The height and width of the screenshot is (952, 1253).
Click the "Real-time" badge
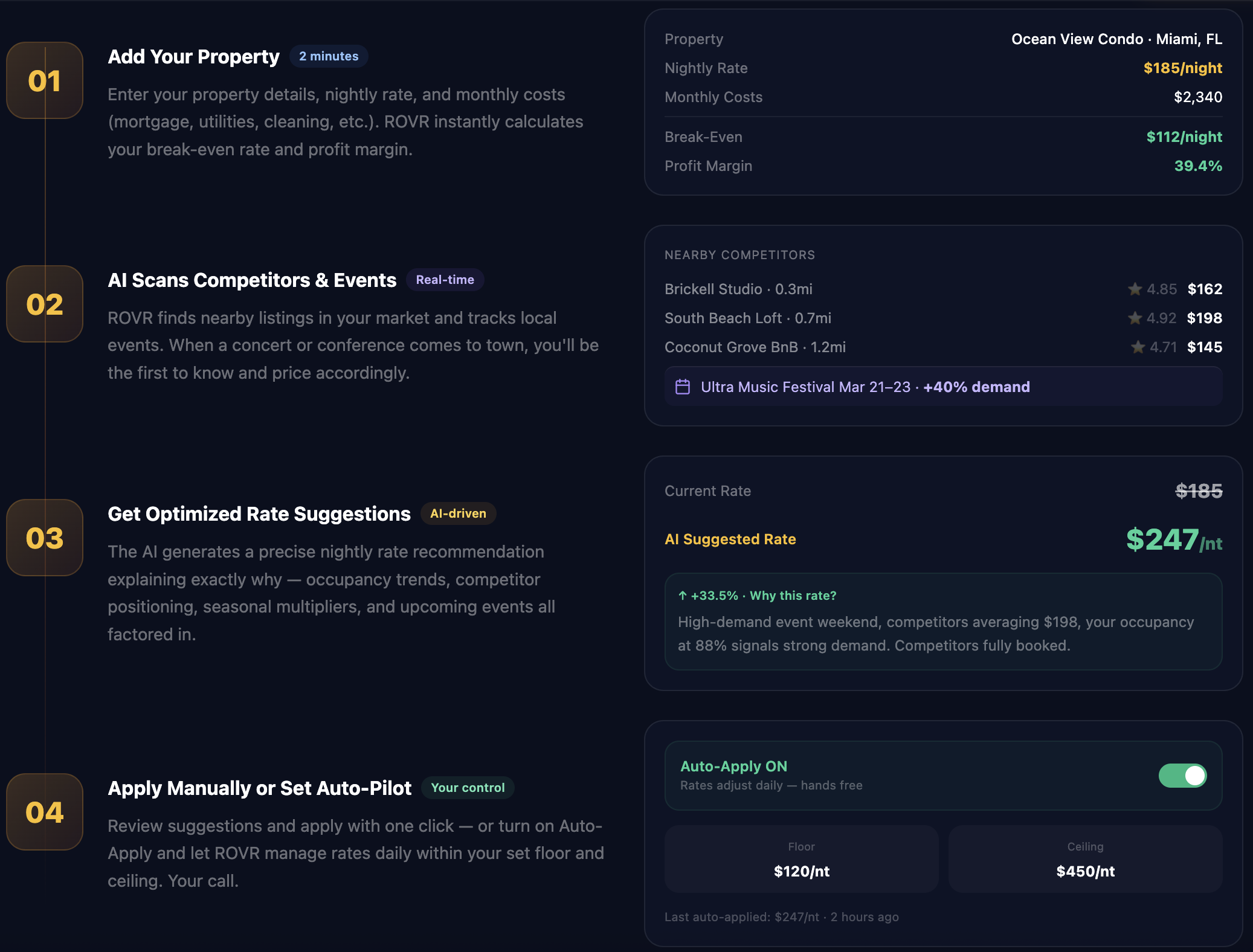[445, 280]
